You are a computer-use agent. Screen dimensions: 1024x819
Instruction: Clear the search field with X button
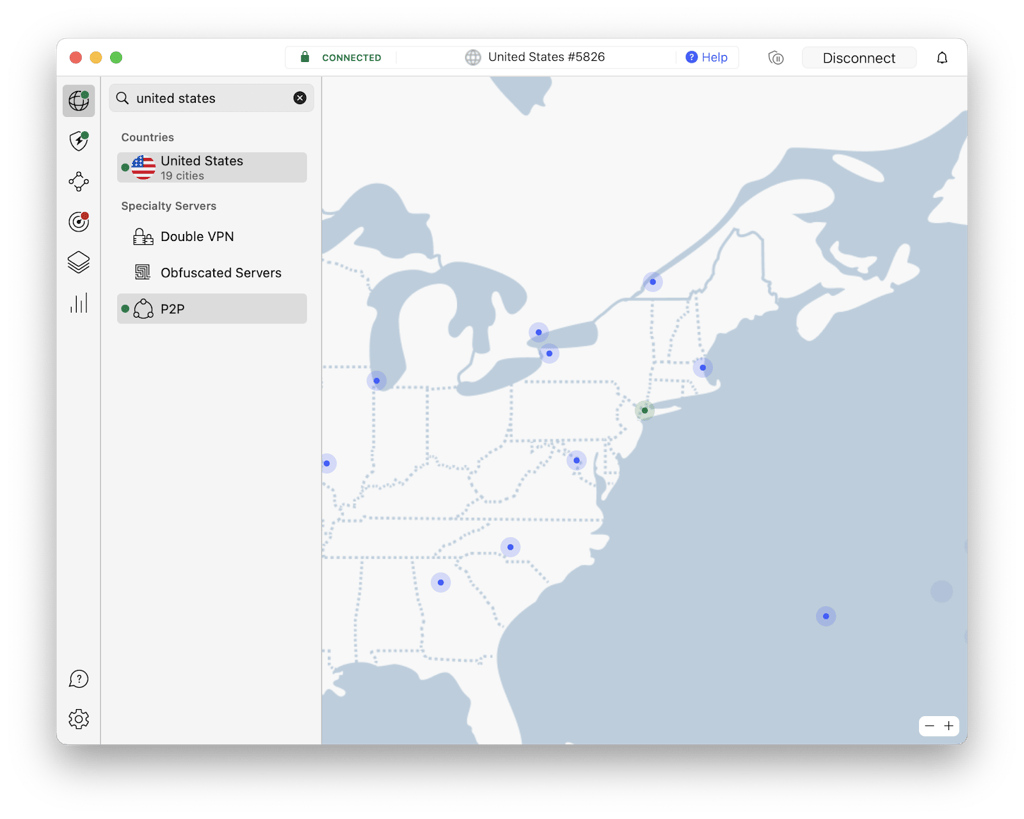(300, 98)
